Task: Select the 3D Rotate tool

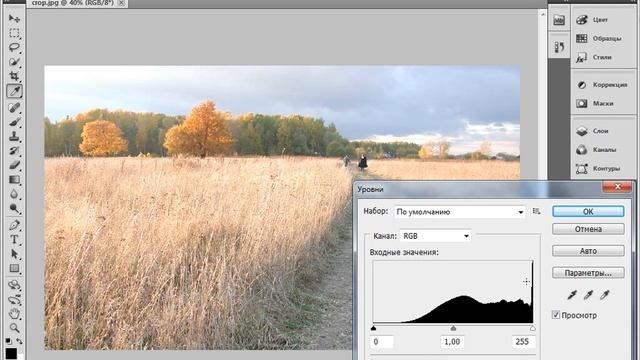Action: (14, 285)
